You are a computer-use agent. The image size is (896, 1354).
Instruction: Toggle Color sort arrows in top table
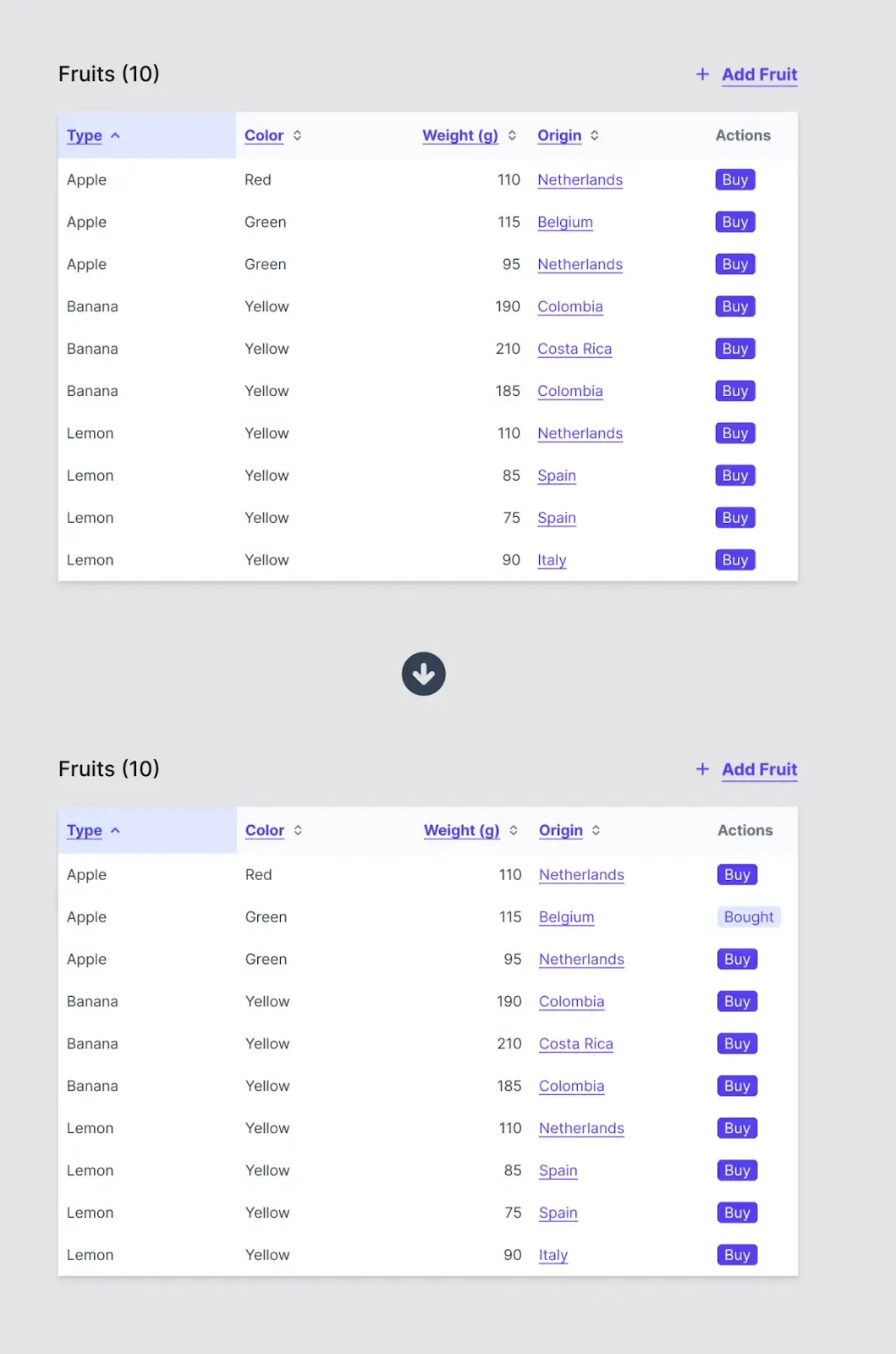[297, 135]
